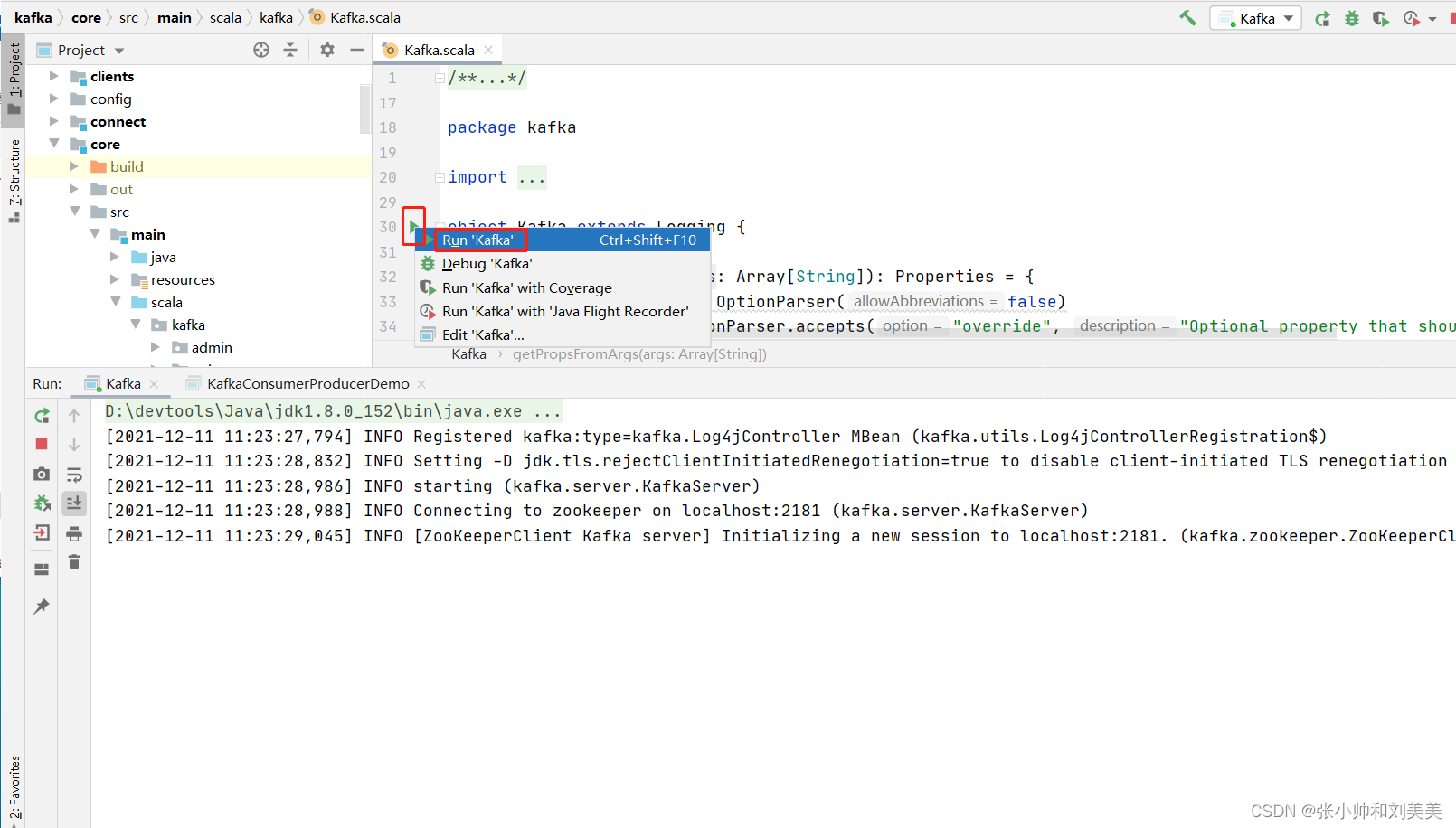Open Project panel settings gear

click(x=327, y=50)
